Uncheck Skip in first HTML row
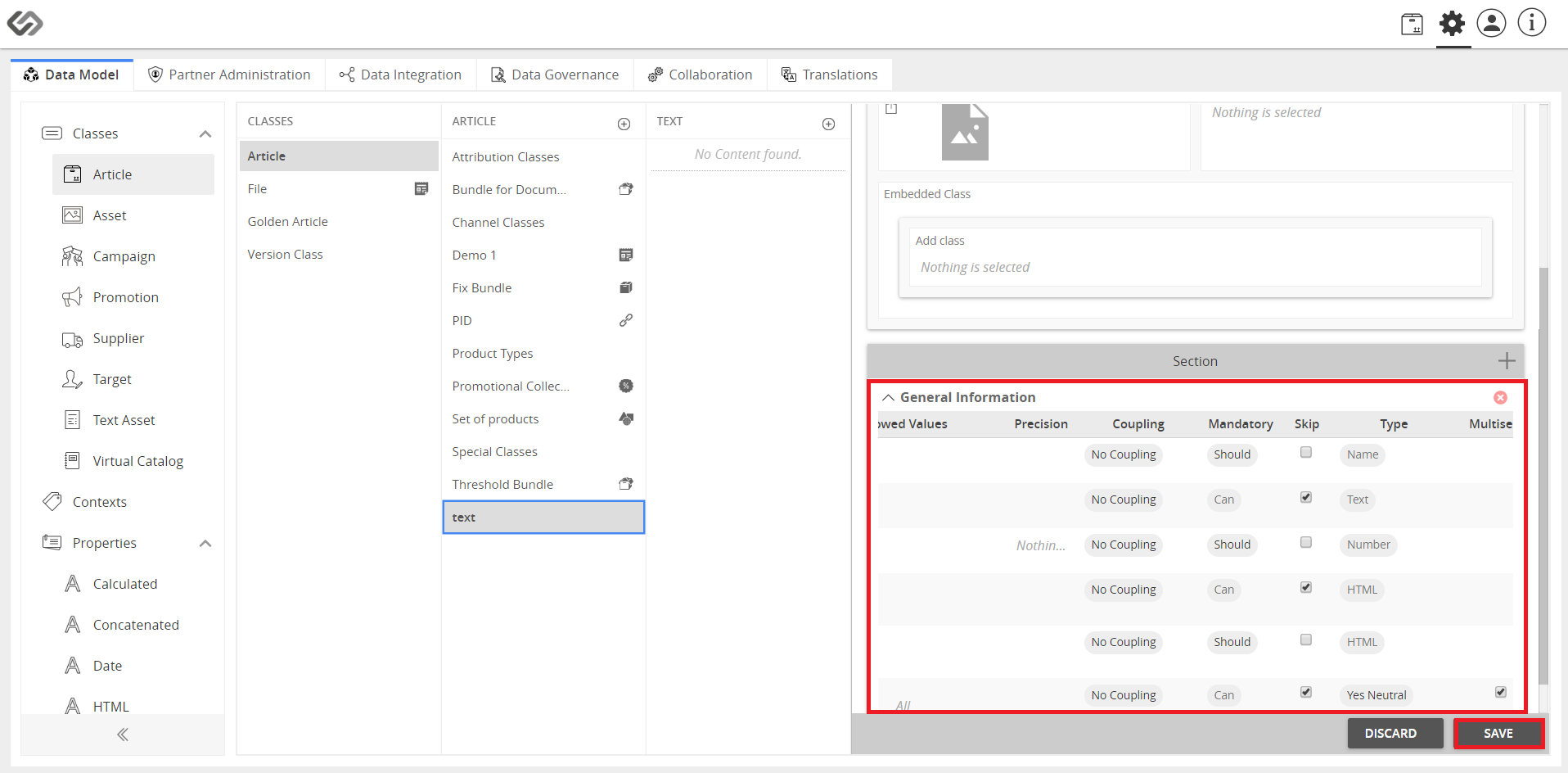This screenshot has height=773, width=1568. pyautogui.click(x=1306, y=587)
